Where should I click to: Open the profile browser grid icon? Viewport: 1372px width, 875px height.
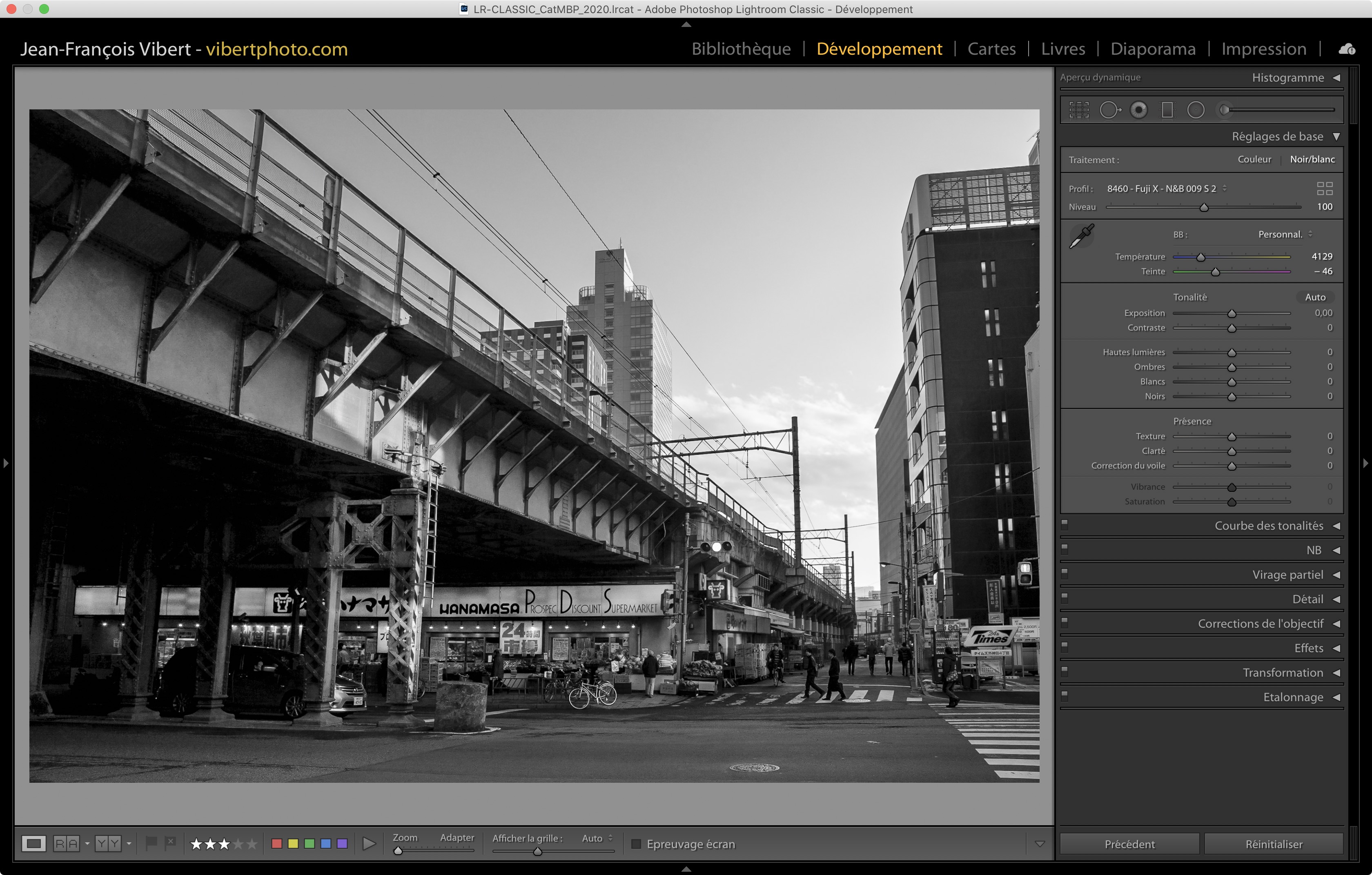[1325, 189]
